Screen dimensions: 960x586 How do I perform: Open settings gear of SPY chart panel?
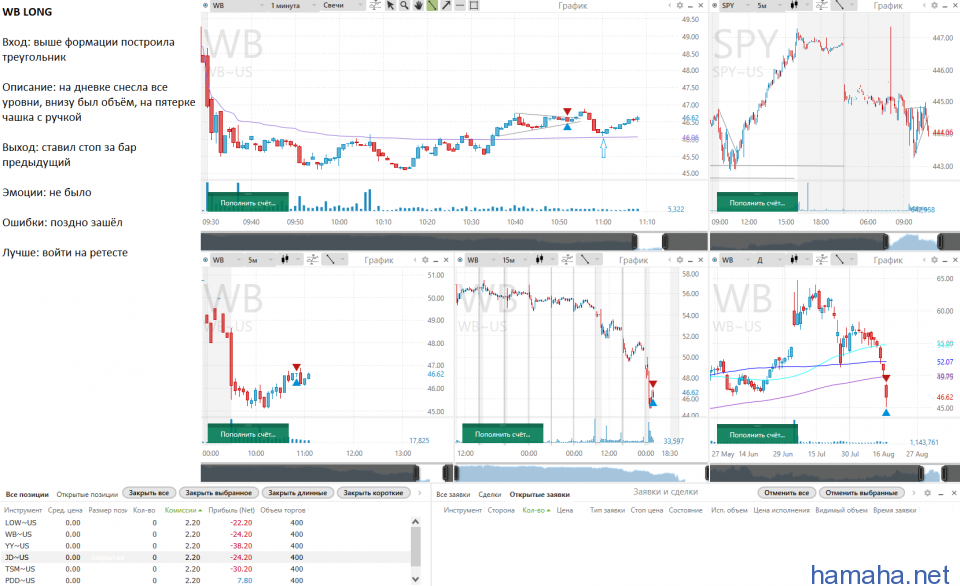click(934, 6)
